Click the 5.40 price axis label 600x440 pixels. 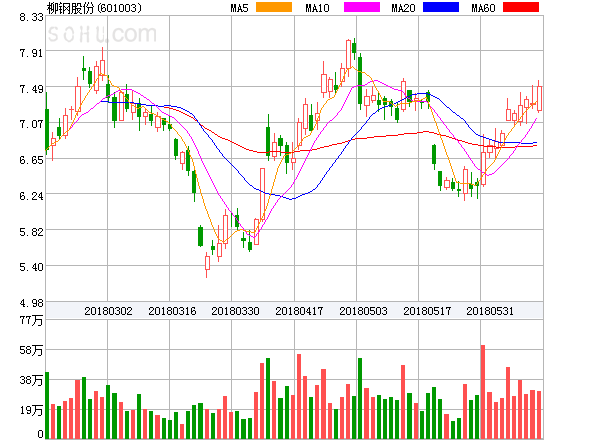click(x=31, y=267)
